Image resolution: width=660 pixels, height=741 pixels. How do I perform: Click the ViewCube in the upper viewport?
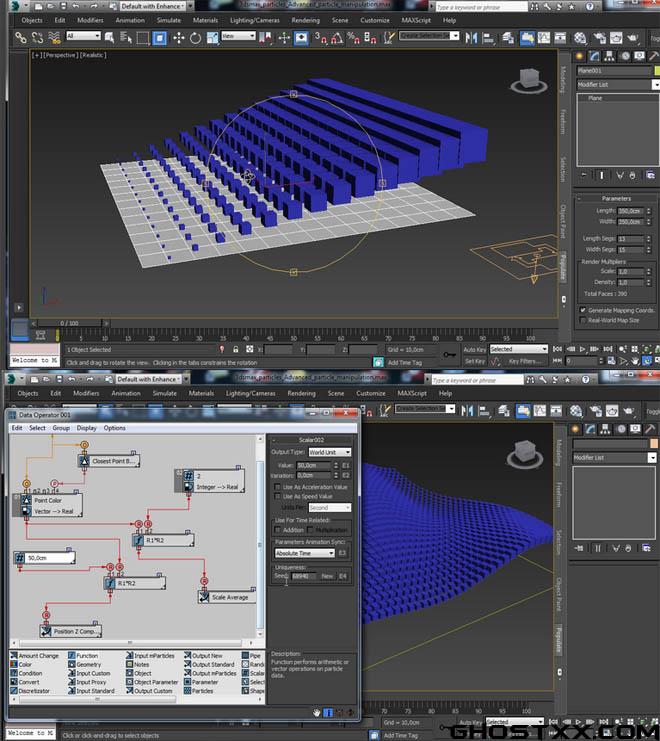529,80
